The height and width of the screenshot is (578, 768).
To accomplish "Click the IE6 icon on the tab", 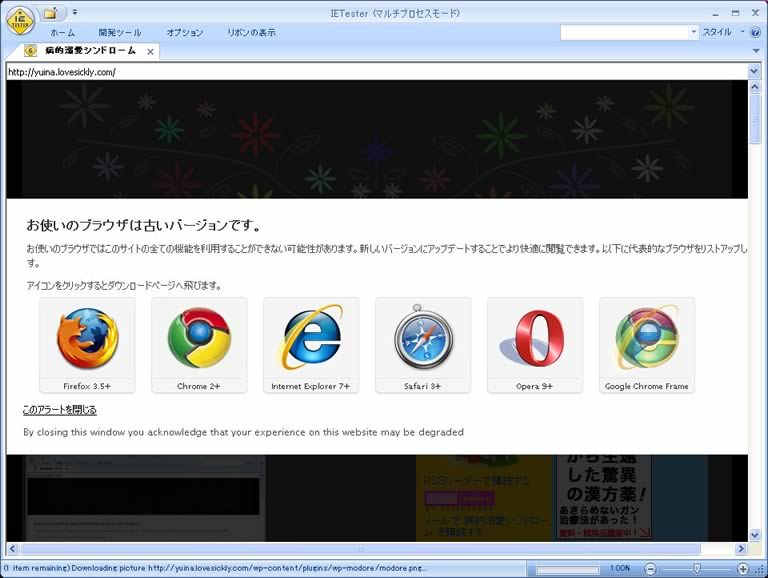I will pyautogui.click(x=30, y=51).
